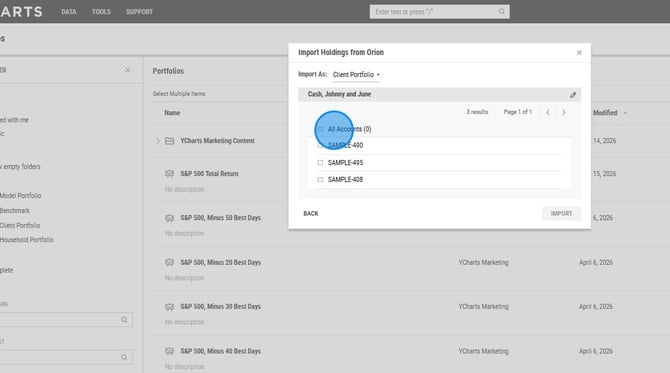Select the SAMPLE-408 account checkbox
Image resolution: width=670 pixels, height=373 pixels.
320,179
